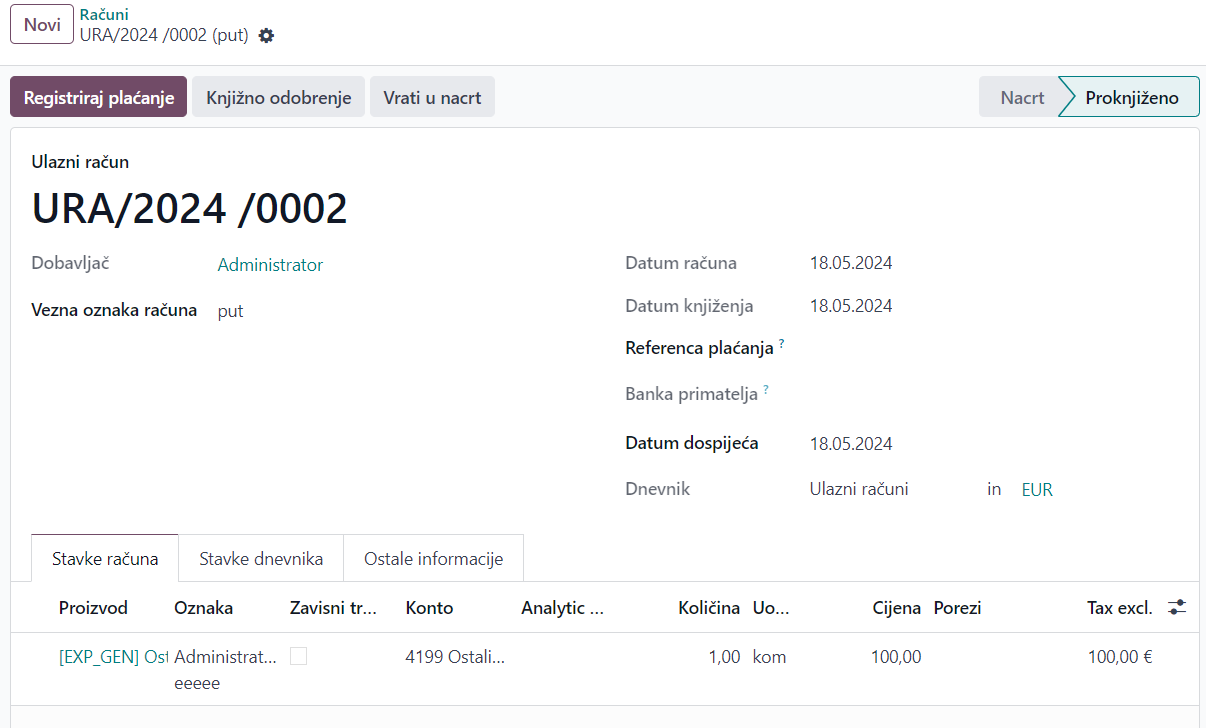Create a new record with Novi
The height and width of the screenshot is (728, 1206).
[x=42, y=24]
